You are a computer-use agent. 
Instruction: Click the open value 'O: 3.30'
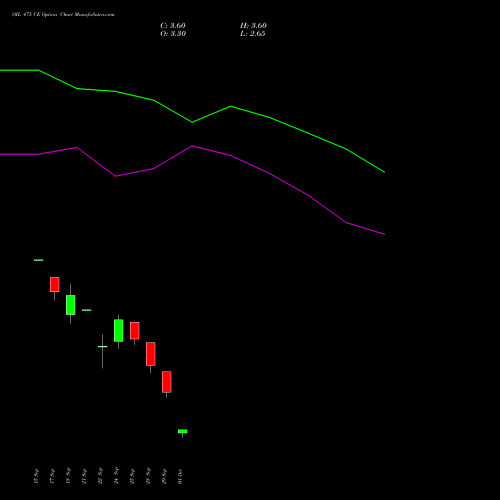click(x=173, y=34)
